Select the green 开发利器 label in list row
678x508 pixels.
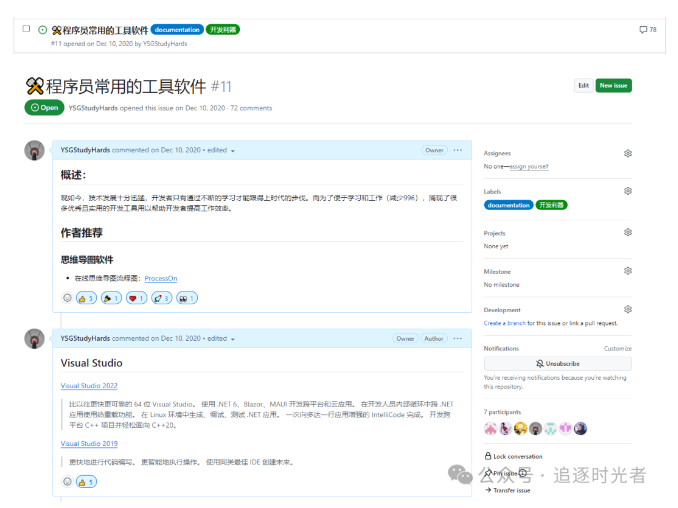pyautogui.click(x=223, y=30)
